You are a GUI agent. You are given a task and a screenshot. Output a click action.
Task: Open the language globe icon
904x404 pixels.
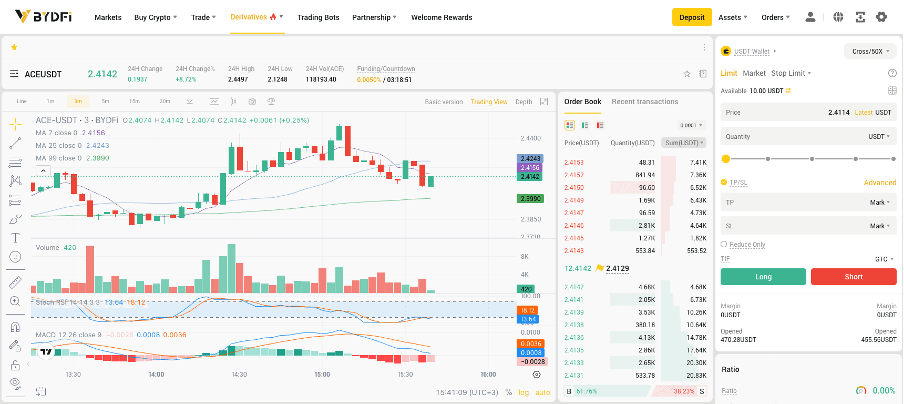click(834, 17)
